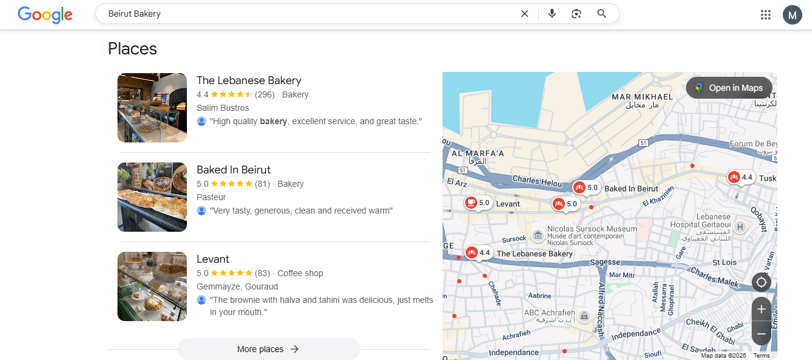The image size is (812, 360).
Task: Zoom out on the map
Action: (761, 334)
